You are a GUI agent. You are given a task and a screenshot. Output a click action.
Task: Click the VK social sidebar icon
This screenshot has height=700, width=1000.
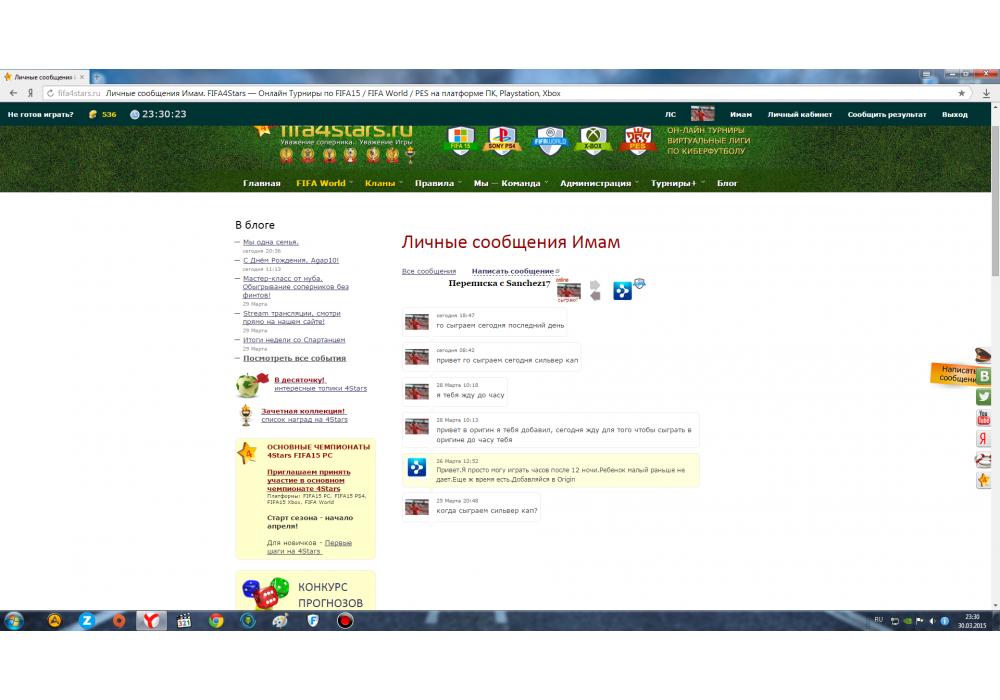pyautogui.click(x=984, y=376)
